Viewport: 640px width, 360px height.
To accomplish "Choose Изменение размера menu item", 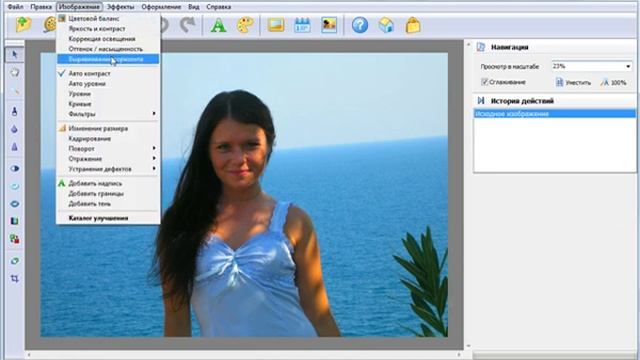I will point(108,129).
